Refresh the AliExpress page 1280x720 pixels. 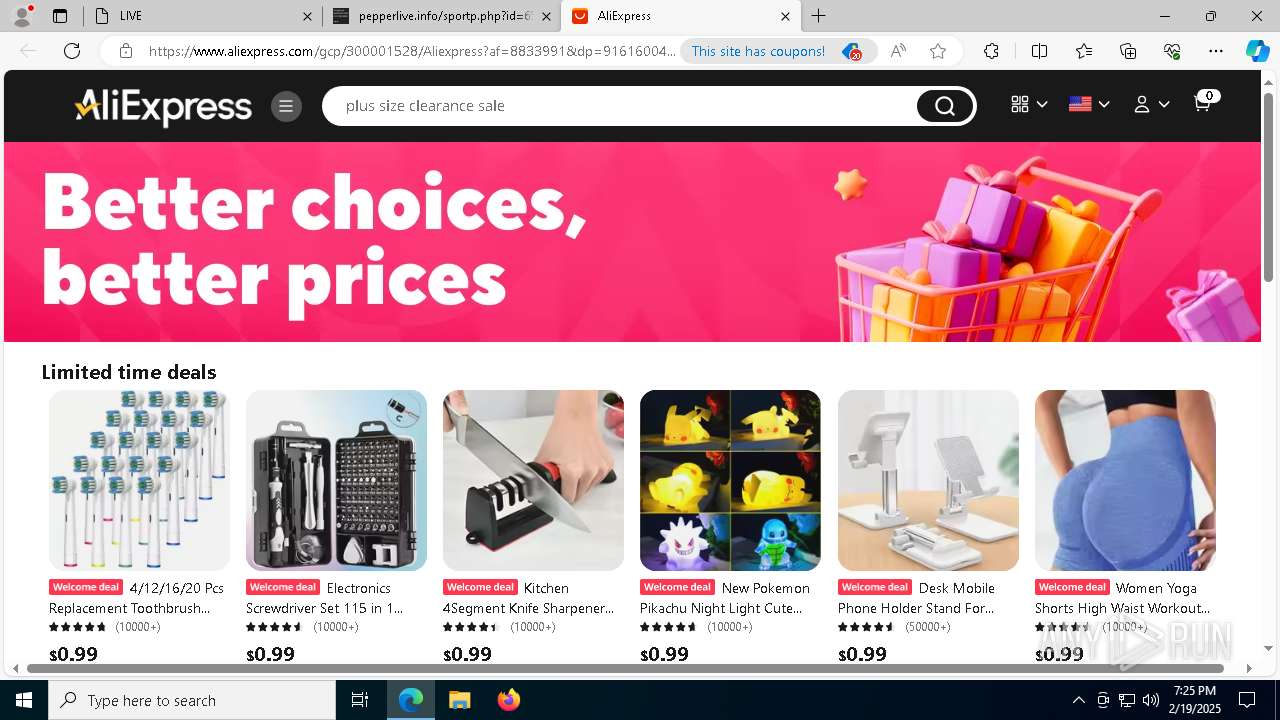pos(72,51)
